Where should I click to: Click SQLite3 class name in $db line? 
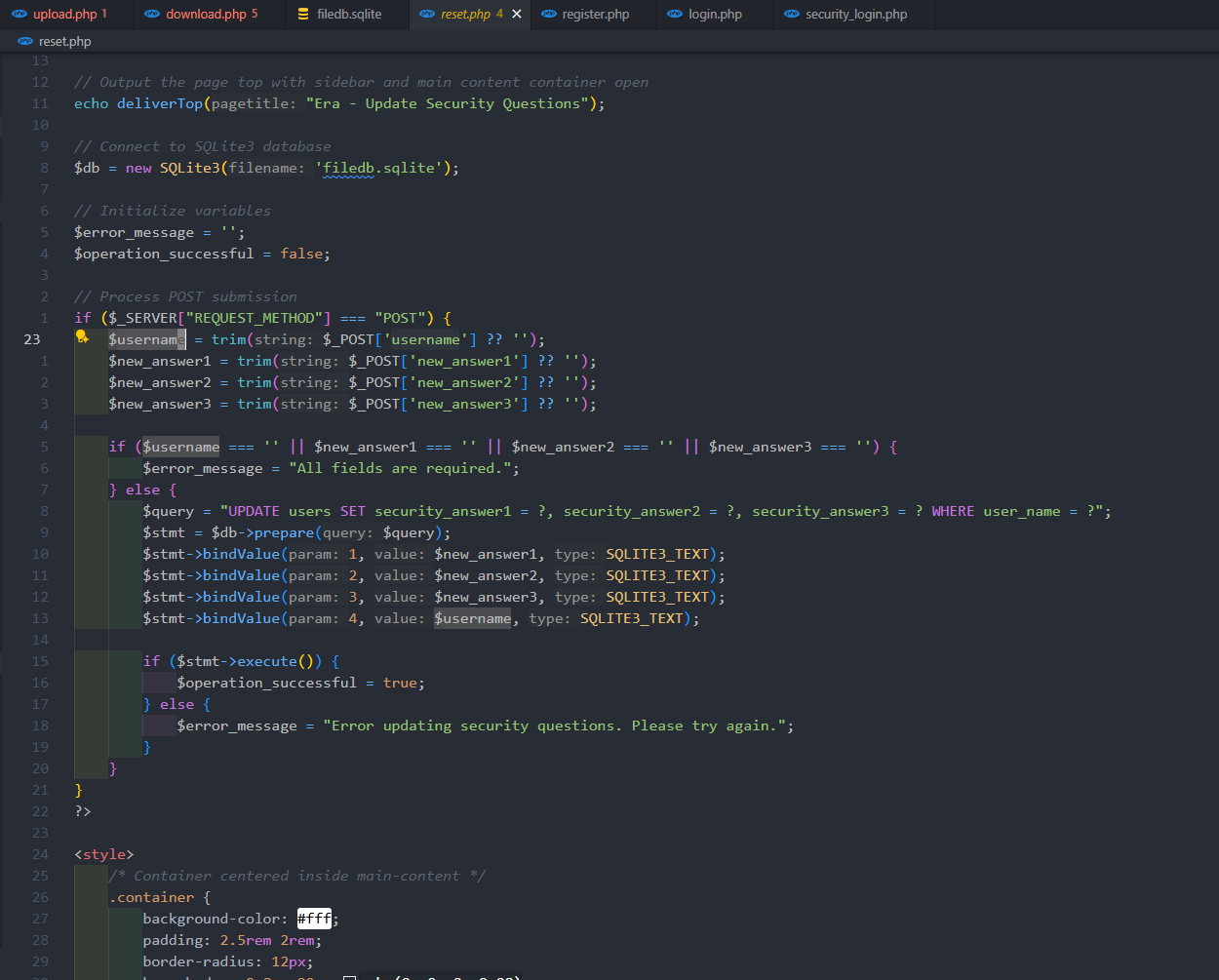coord(190,168)
